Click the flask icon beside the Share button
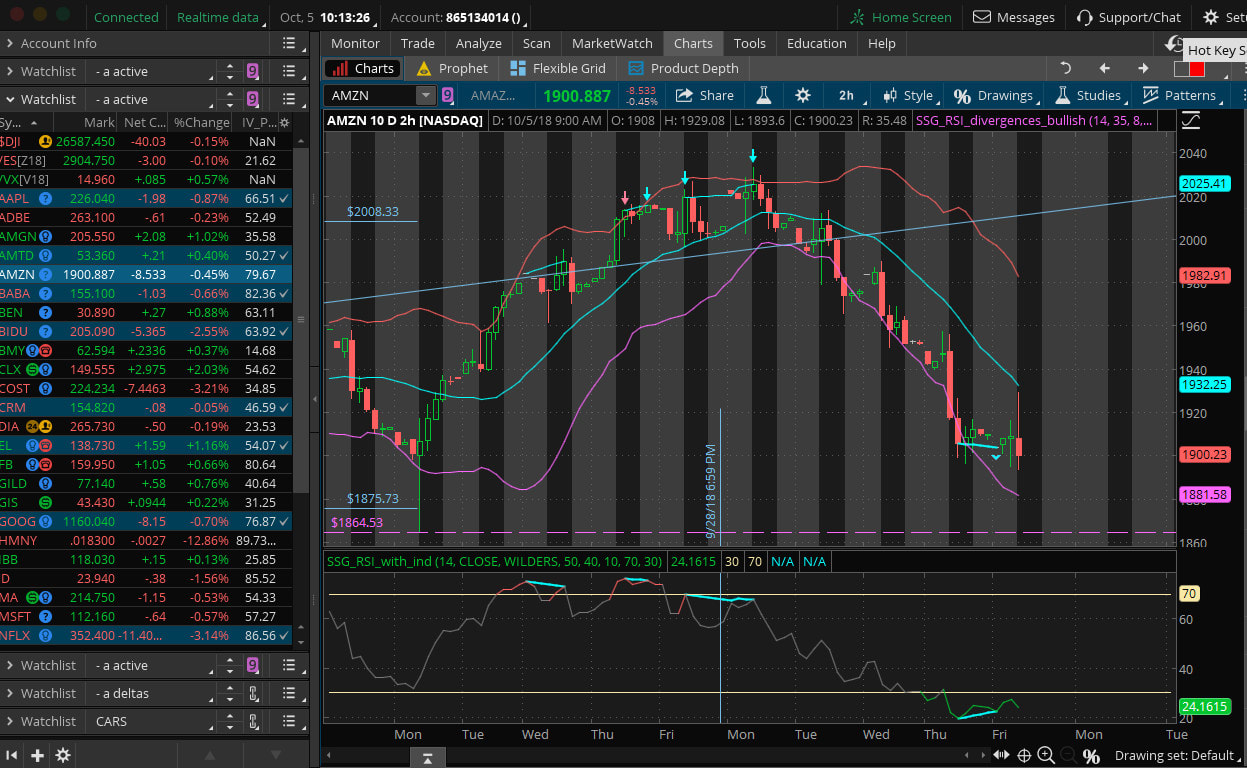 point(763,95)
